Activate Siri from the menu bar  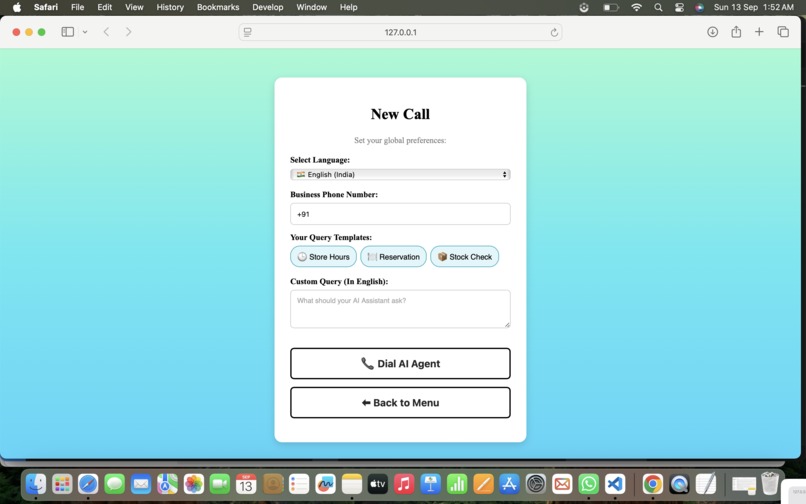(x=699, y=7)
